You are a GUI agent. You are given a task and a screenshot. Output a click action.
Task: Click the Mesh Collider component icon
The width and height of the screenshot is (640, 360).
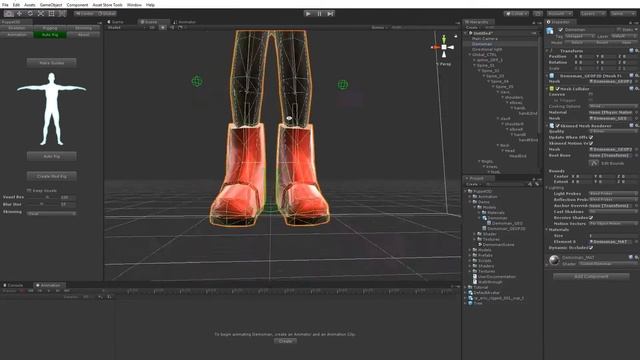coord(552,89)
